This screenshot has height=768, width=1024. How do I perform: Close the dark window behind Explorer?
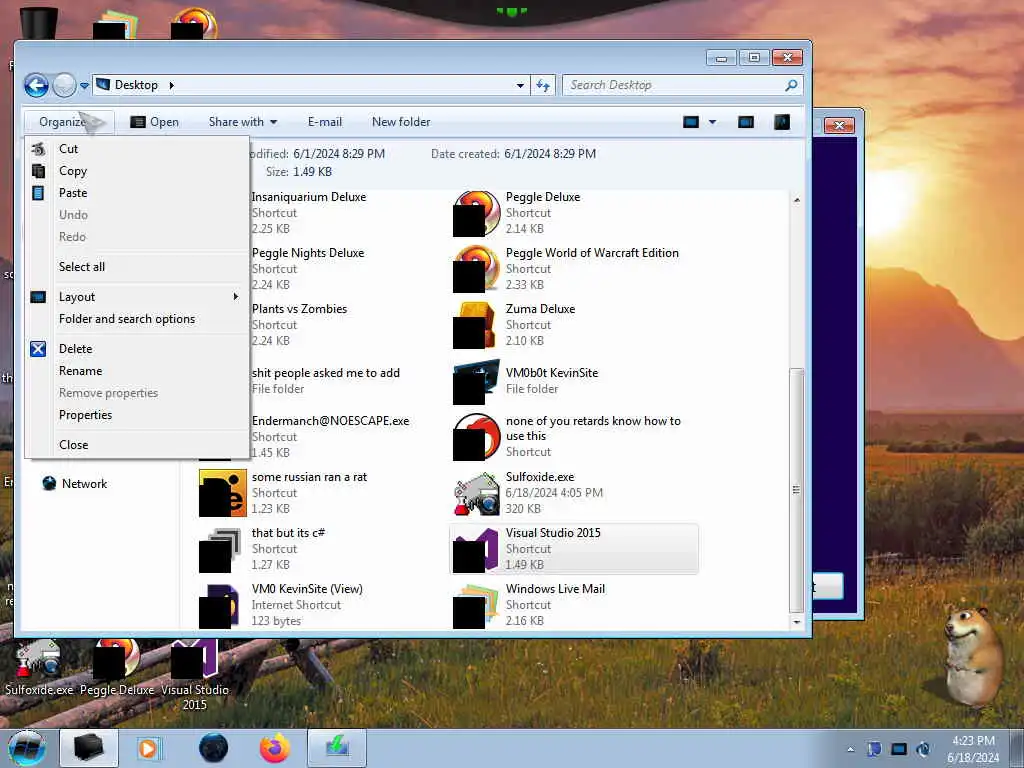coord(839,125)
